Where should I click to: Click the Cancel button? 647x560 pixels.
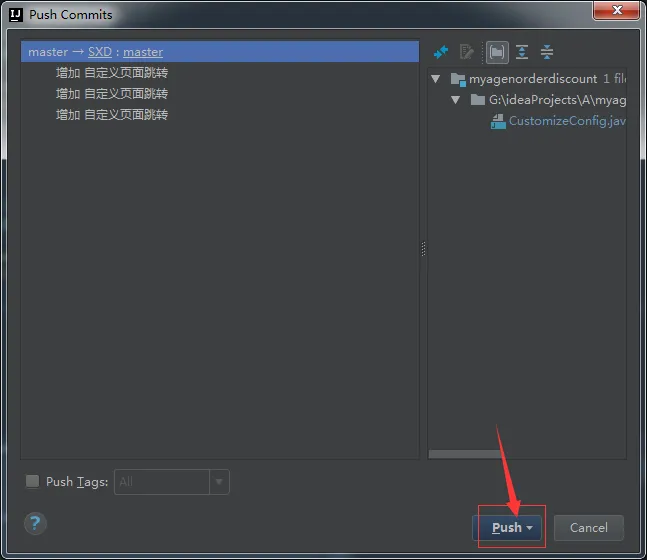[588, 527]
